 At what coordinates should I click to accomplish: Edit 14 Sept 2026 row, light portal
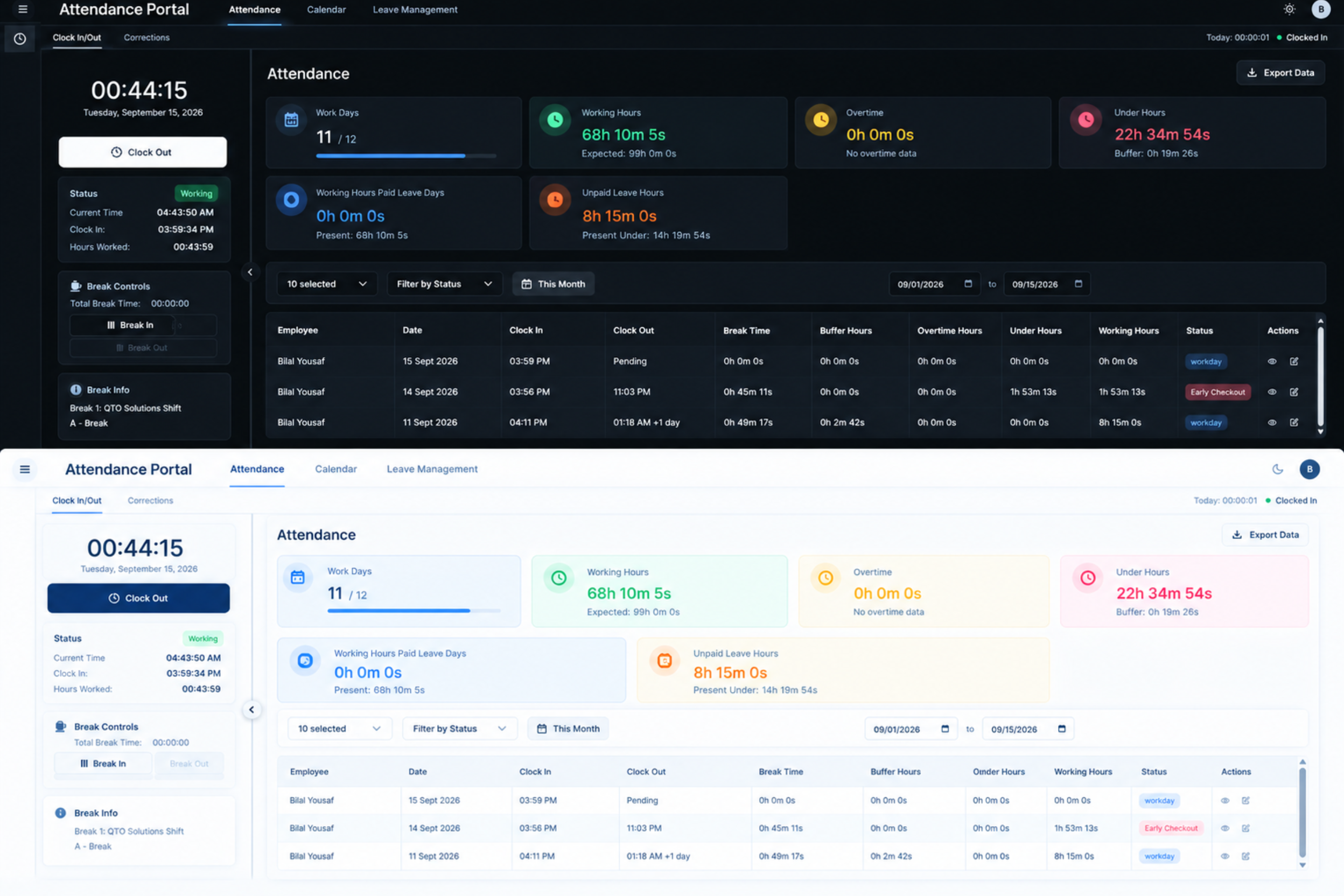1245,828
